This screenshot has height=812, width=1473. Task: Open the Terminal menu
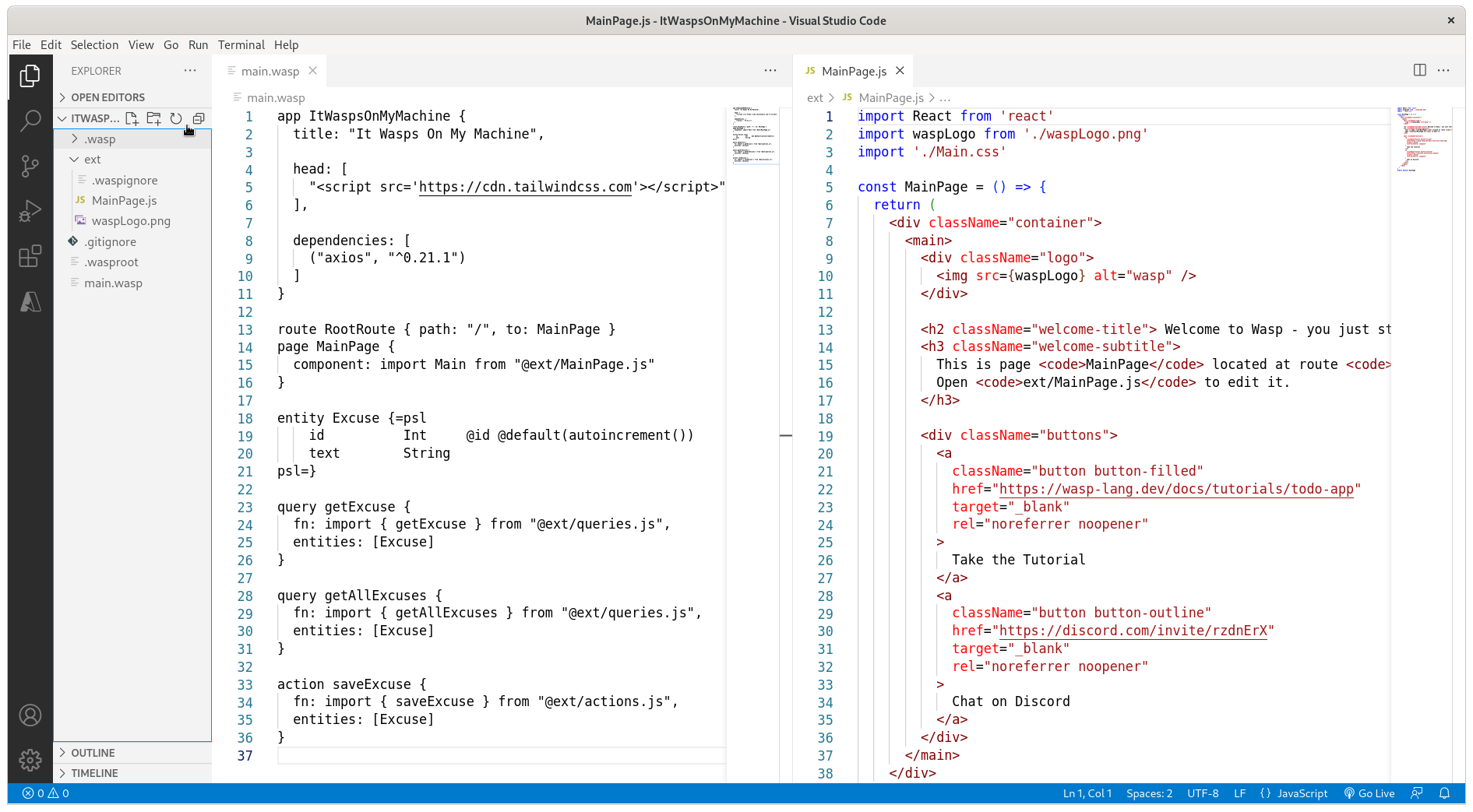point(241,44)
